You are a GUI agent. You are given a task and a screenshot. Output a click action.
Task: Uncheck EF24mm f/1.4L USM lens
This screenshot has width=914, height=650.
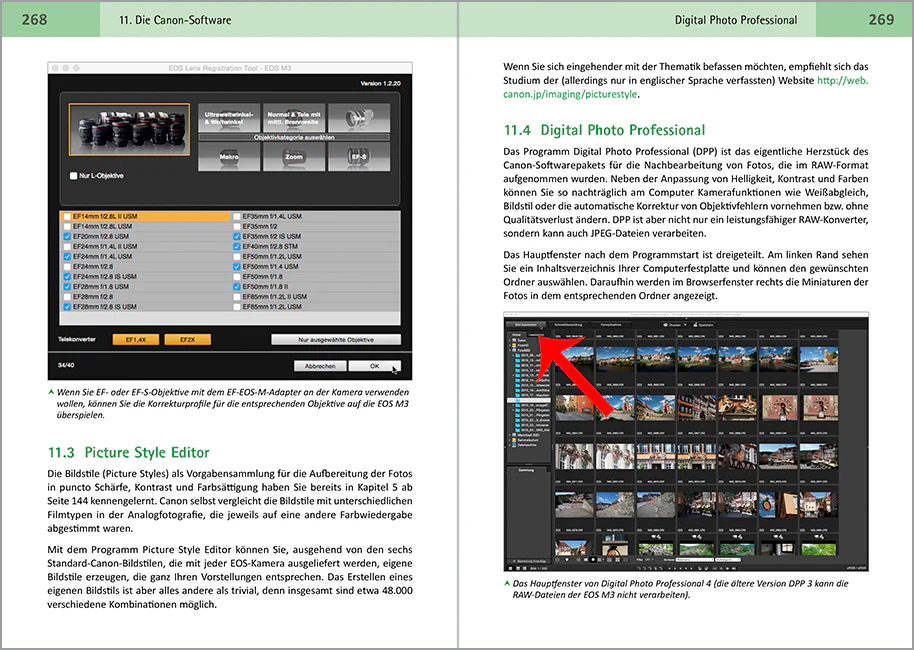click(x=67, y=257)
